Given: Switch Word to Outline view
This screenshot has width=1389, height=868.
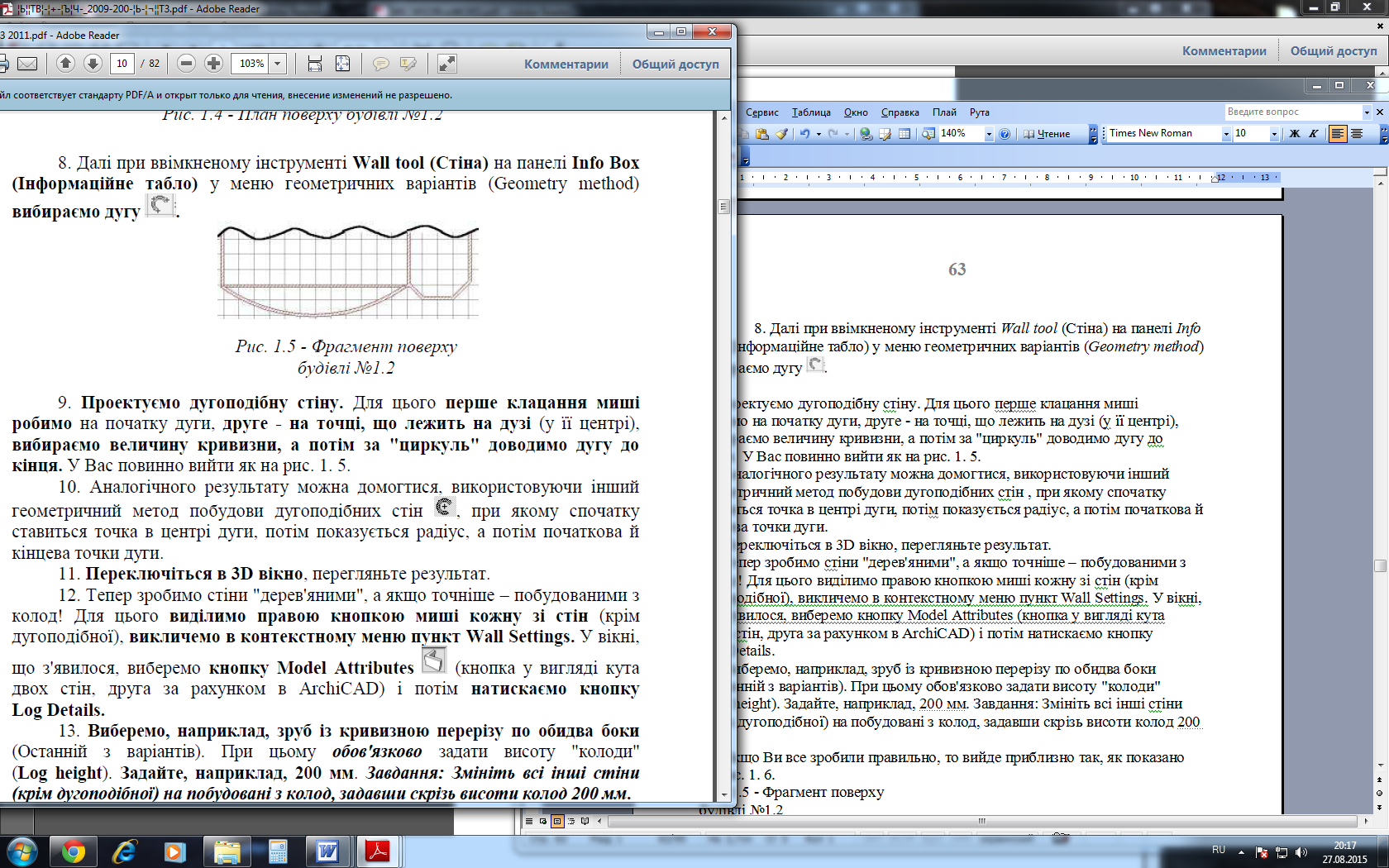Looking at the screenshot, I should point(571,821).
